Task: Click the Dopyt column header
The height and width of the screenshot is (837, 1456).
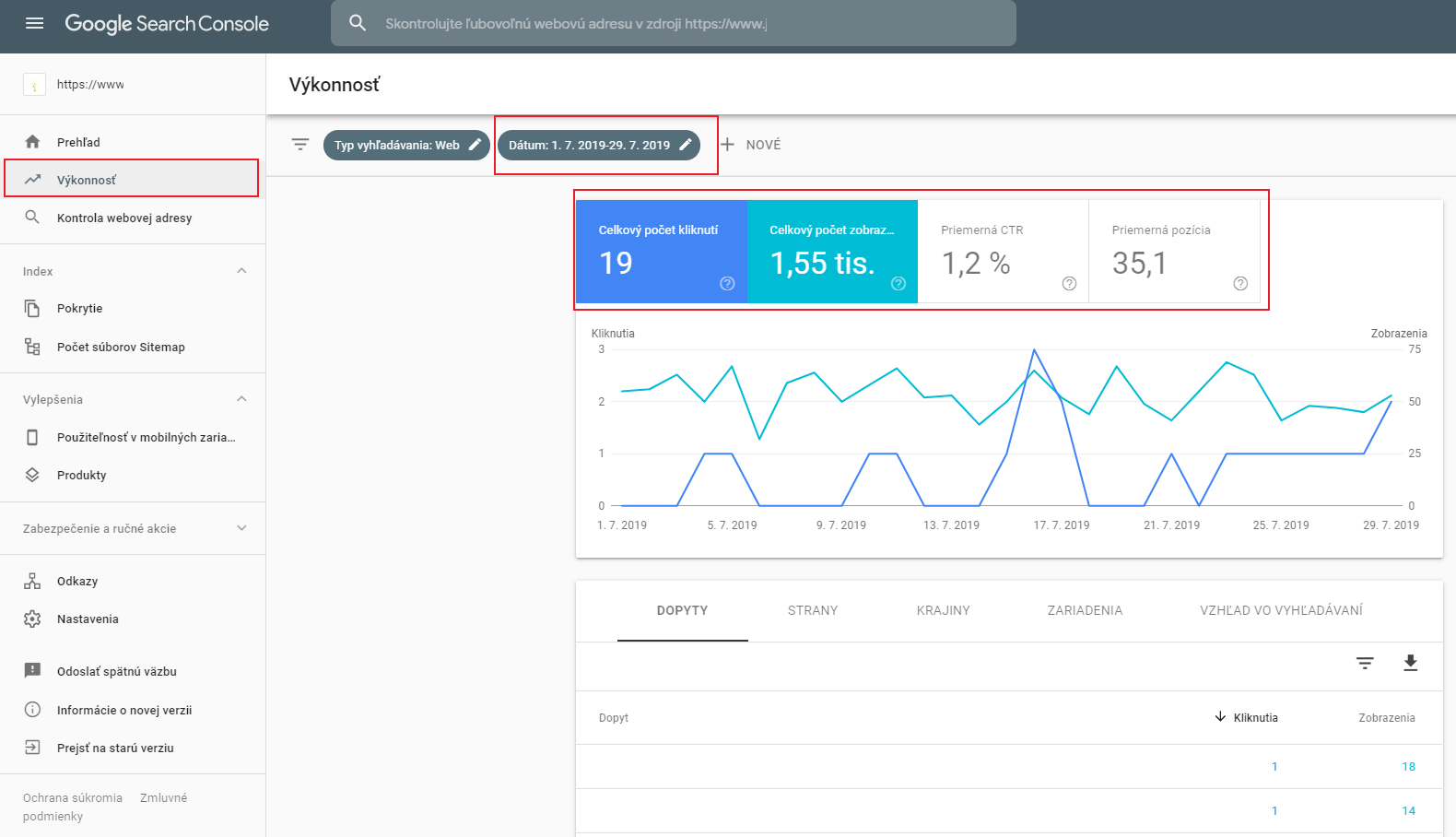Action: tap(614, 718)
